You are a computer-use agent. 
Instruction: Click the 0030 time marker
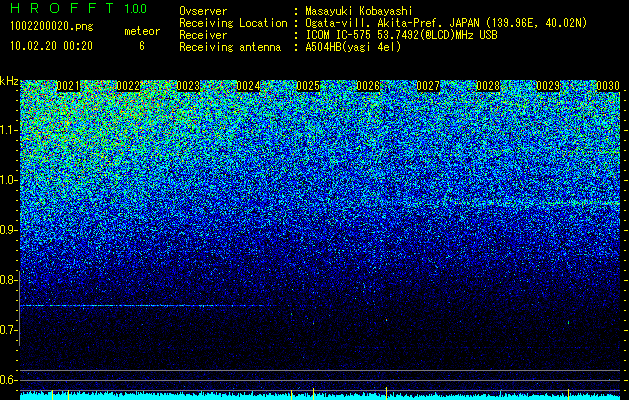(x=608, y=86)
